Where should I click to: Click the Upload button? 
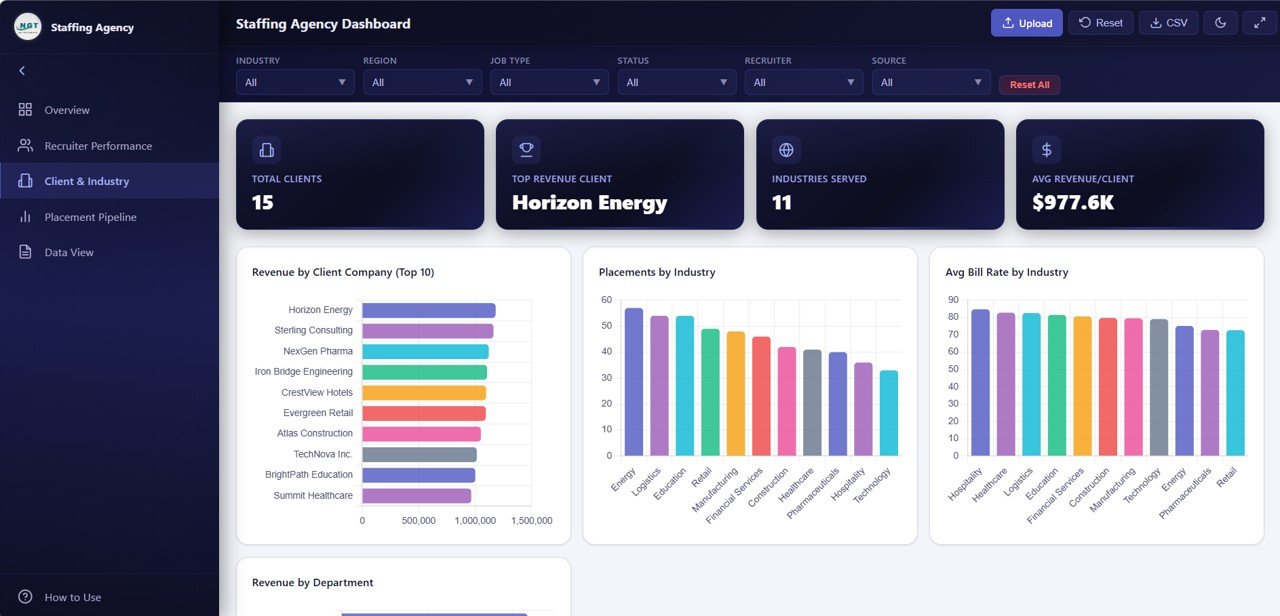click(1026, 22)
